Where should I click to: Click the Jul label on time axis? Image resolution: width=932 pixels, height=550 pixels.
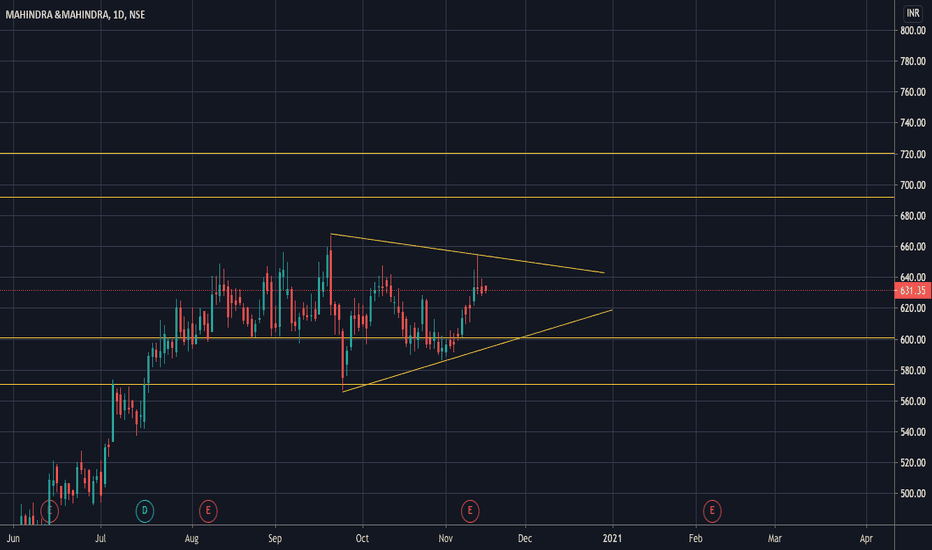click(x=100, y=539)
